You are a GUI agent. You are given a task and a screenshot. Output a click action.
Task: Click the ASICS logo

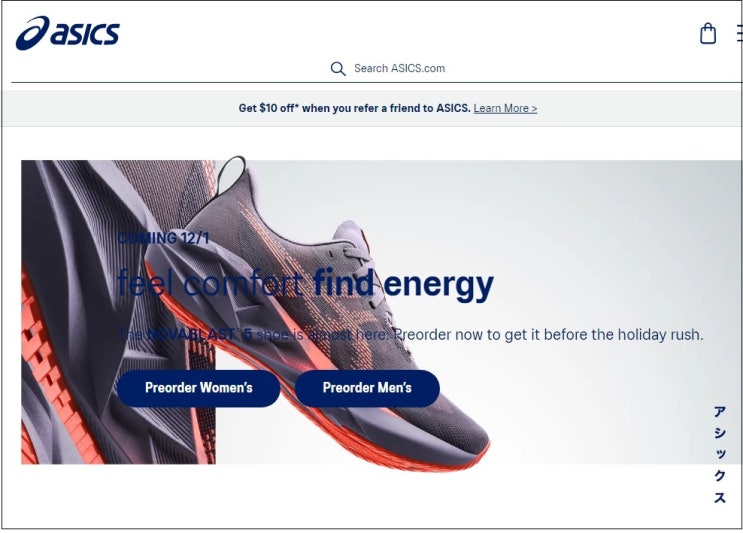coord(67,33)
